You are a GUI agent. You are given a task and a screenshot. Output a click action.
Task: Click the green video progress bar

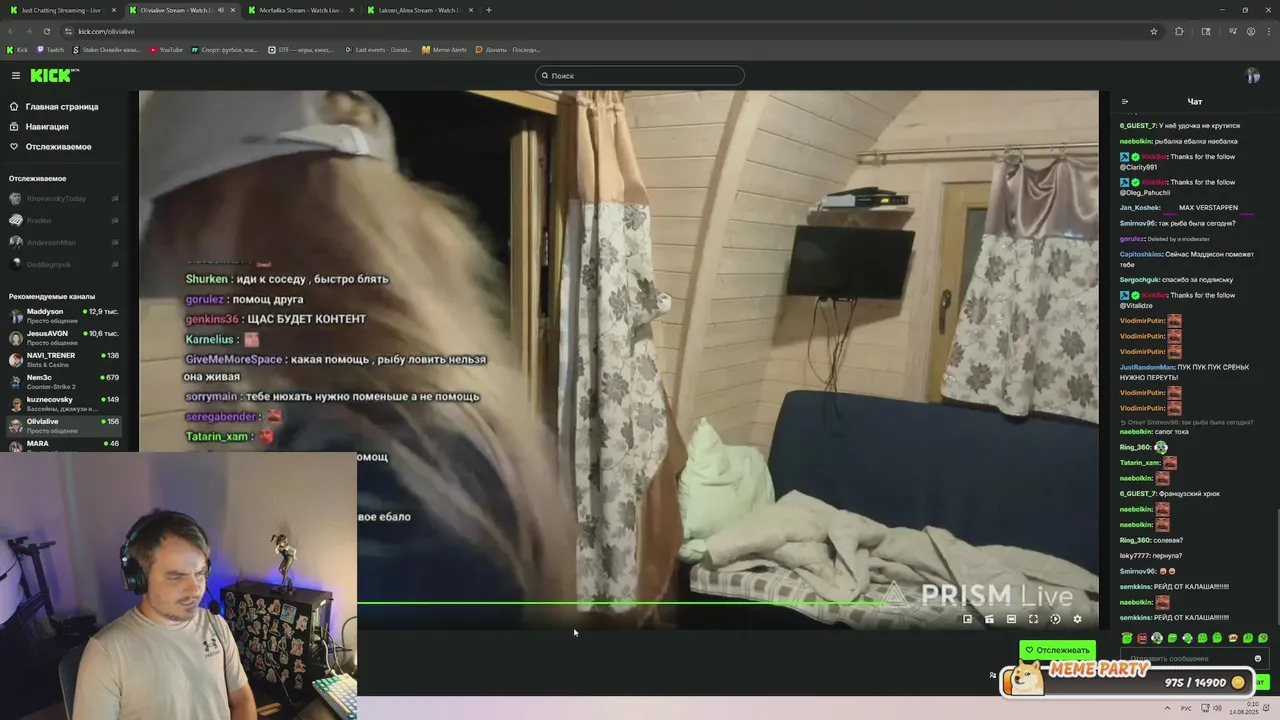620,603
